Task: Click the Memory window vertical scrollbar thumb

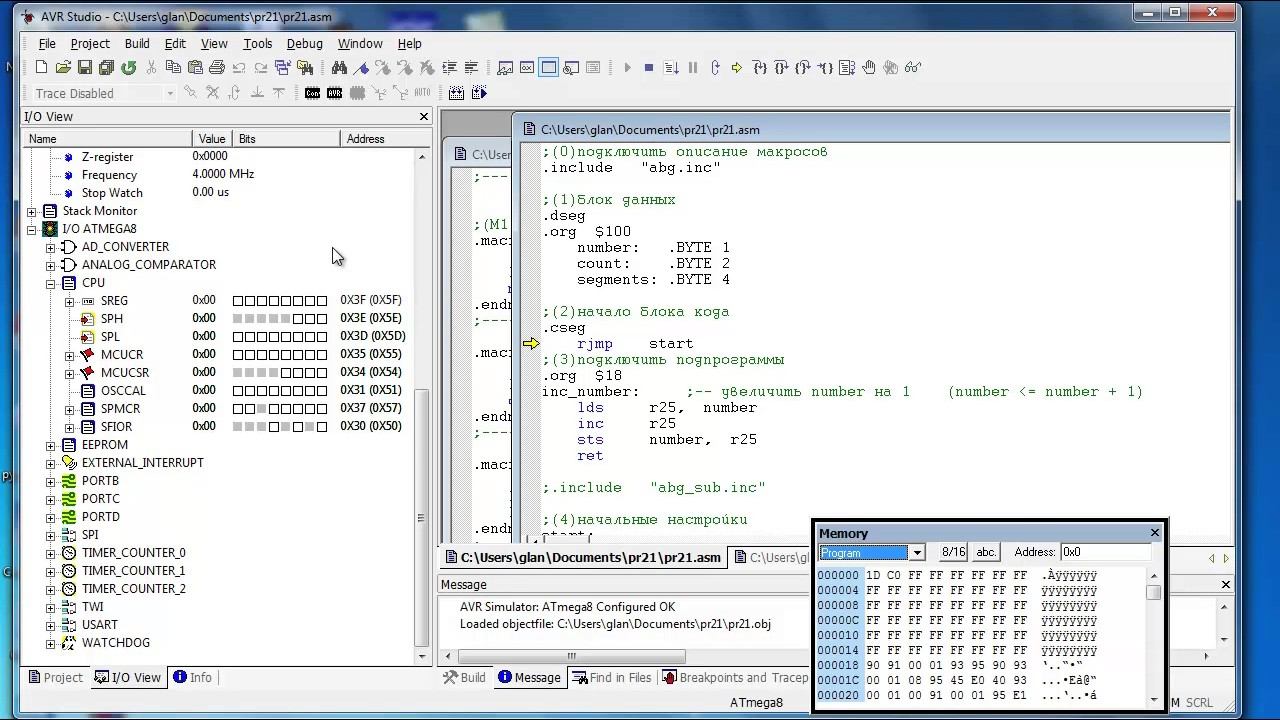Action: click(x=1154, y=593)
